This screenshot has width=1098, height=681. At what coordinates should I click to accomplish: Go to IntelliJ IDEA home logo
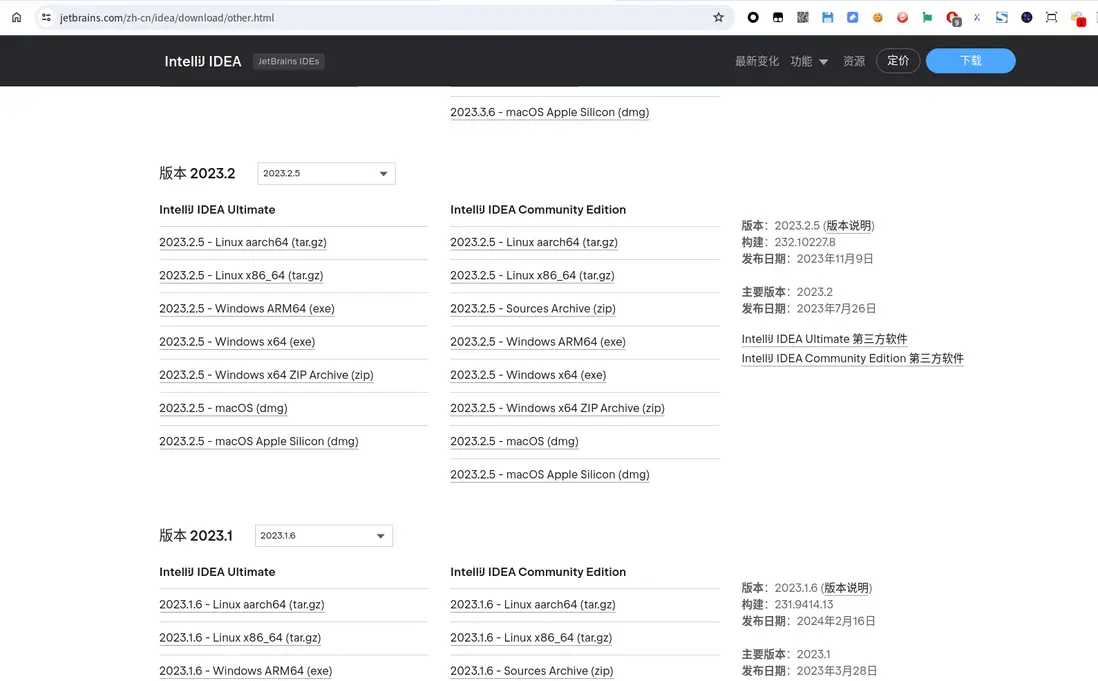click(202, 61)
